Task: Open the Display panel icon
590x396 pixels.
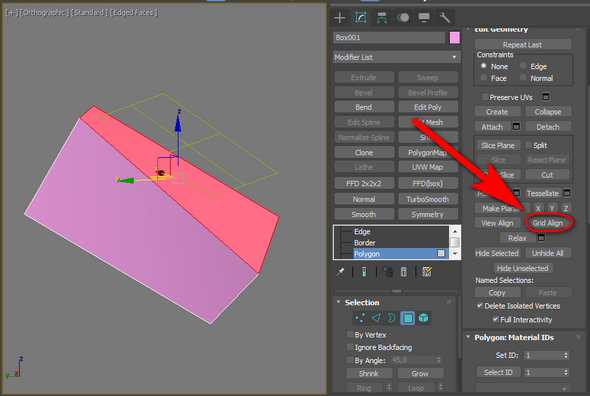Action: 424,17
